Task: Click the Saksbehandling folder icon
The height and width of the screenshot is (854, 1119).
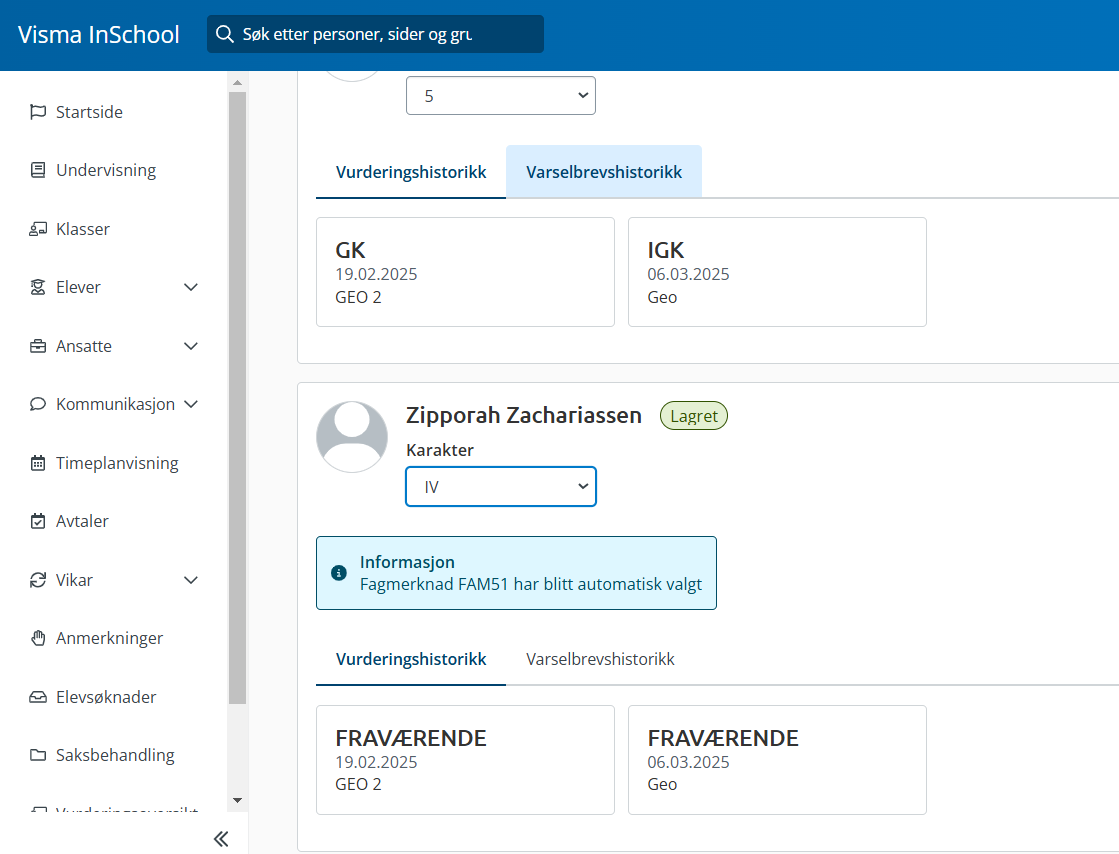Action: click(x=38, y=755)
